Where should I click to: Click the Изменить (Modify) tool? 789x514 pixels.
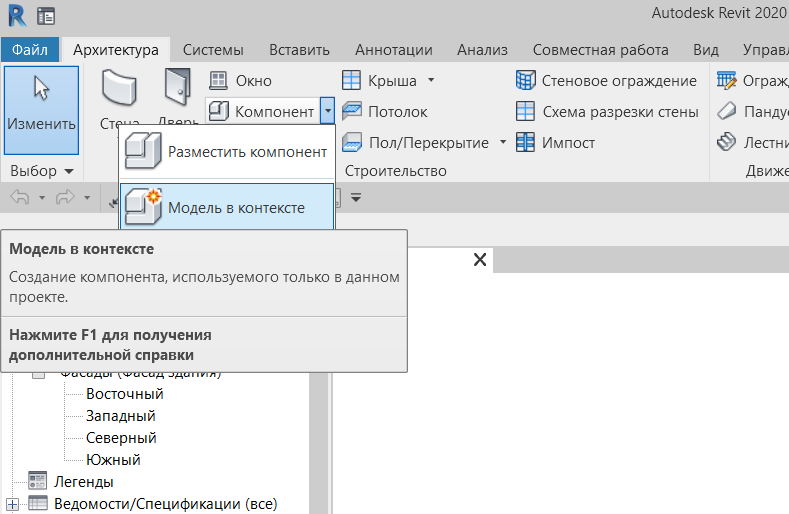(41, 108)
